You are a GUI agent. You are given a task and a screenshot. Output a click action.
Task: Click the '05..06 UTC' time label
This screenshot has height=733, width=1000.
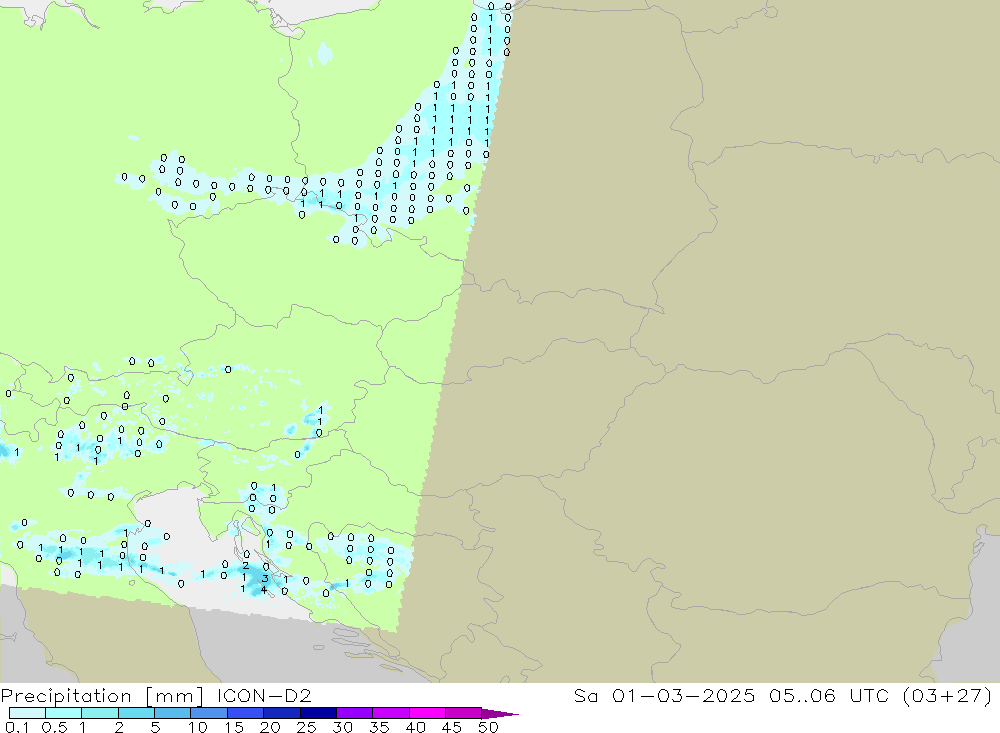(x=828, y=695)
